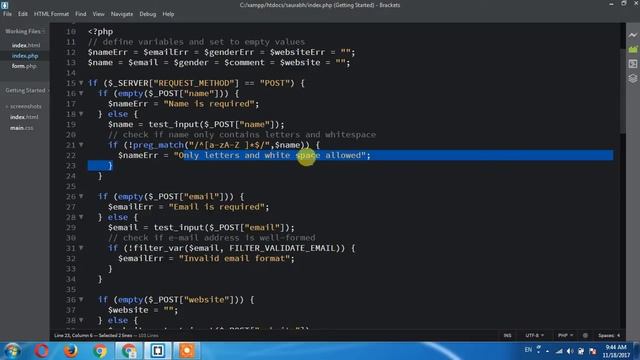Collapse code block at line 16
This screenshot has width=640, height=360.
[x=81, y=93]
